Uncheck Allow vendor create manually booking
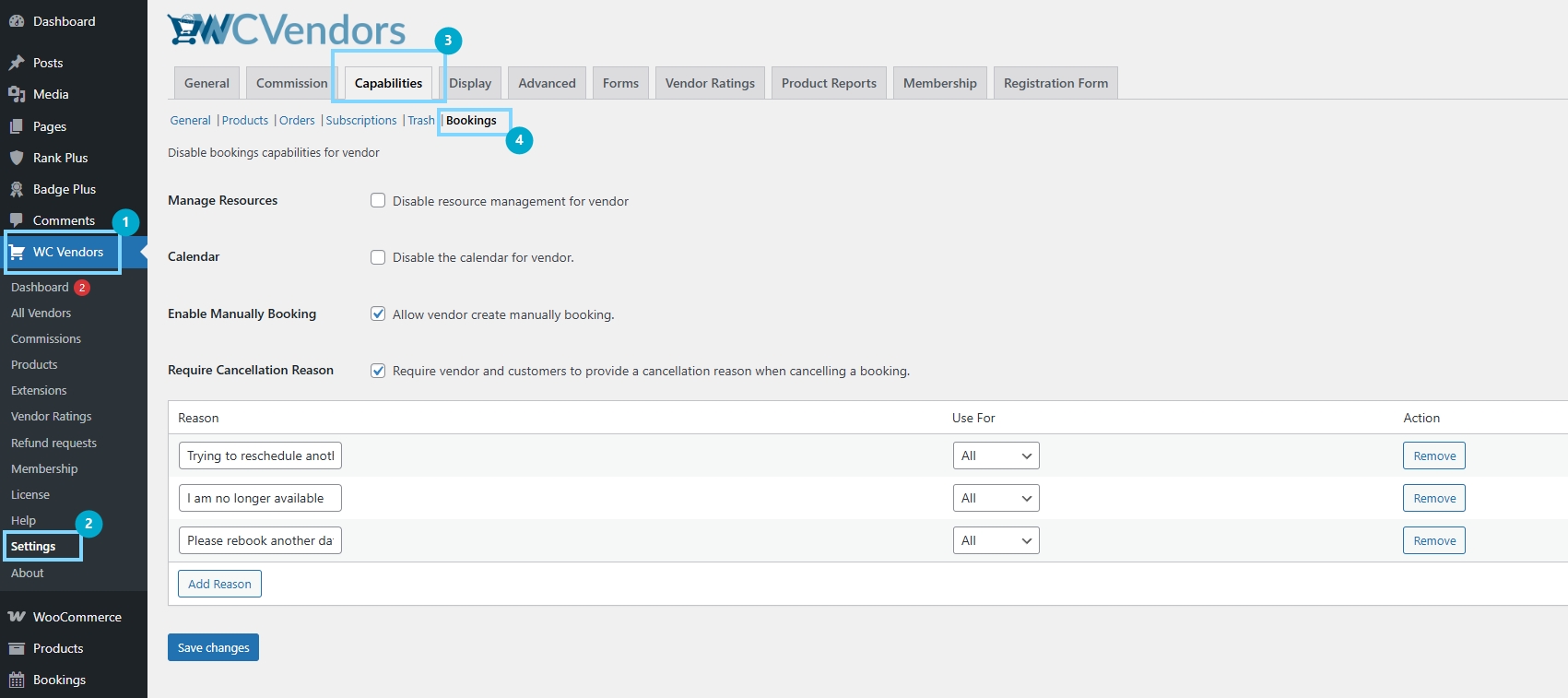Screen dimensions: 1568x698 [378, 314]
